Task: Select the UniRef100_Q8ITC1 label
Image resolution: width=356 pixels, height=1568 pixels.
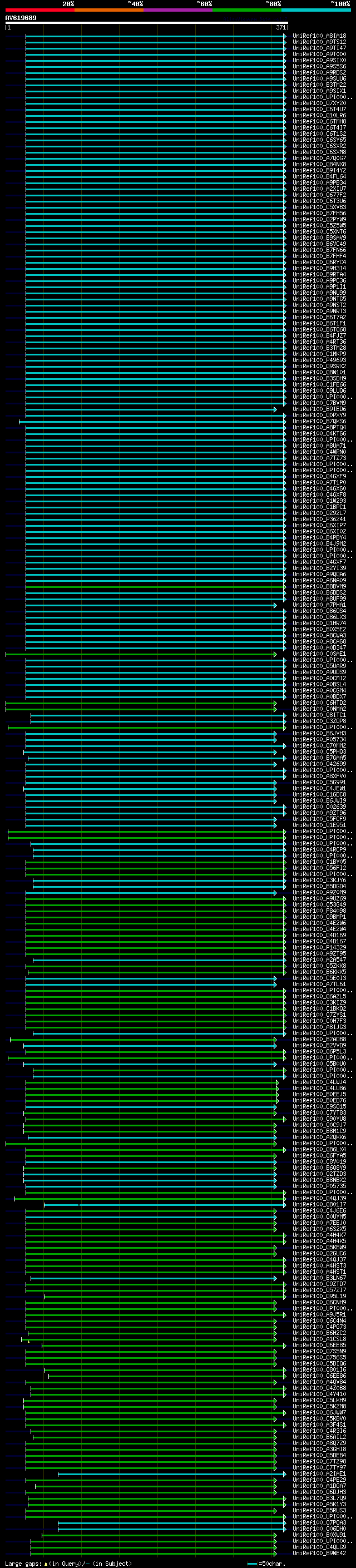Action: [x=319, y=715]
